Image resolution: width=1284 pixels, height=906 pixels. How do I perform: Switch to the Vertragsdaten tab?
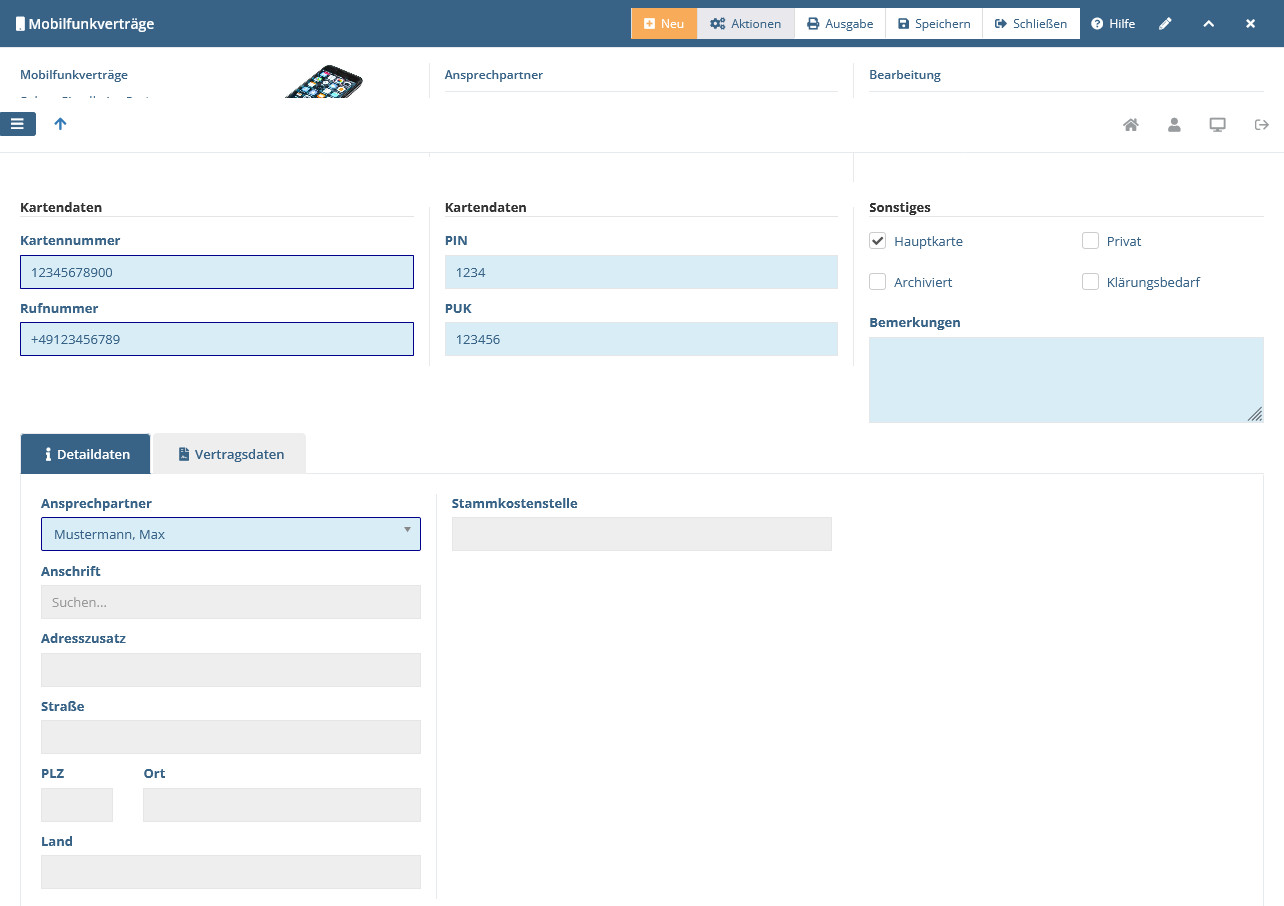click(230, 454)
